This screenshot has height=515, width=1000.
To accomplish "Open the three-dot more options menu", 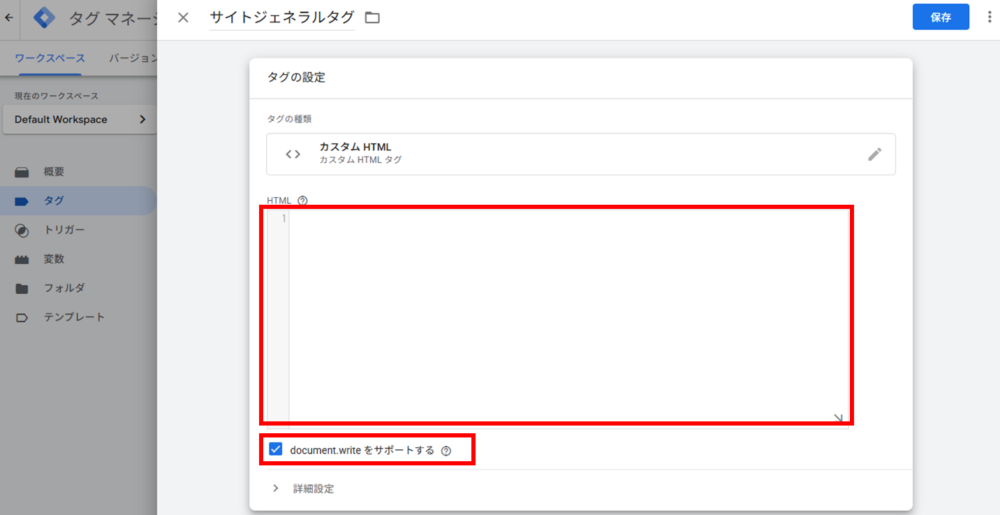I will point(986,17).
